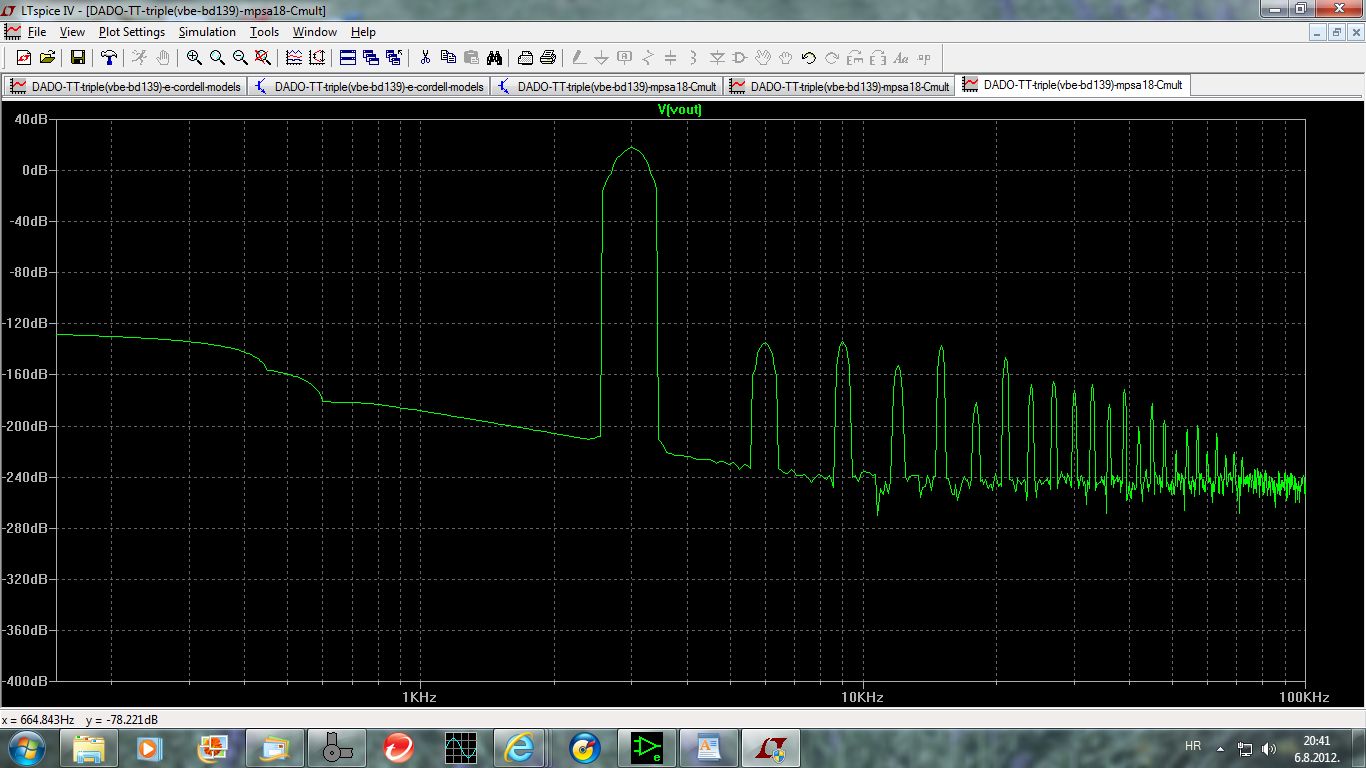This screenshot has height=768, width=1366.
Task: Open Print Setup printer icon
Action: pos(525,58)
